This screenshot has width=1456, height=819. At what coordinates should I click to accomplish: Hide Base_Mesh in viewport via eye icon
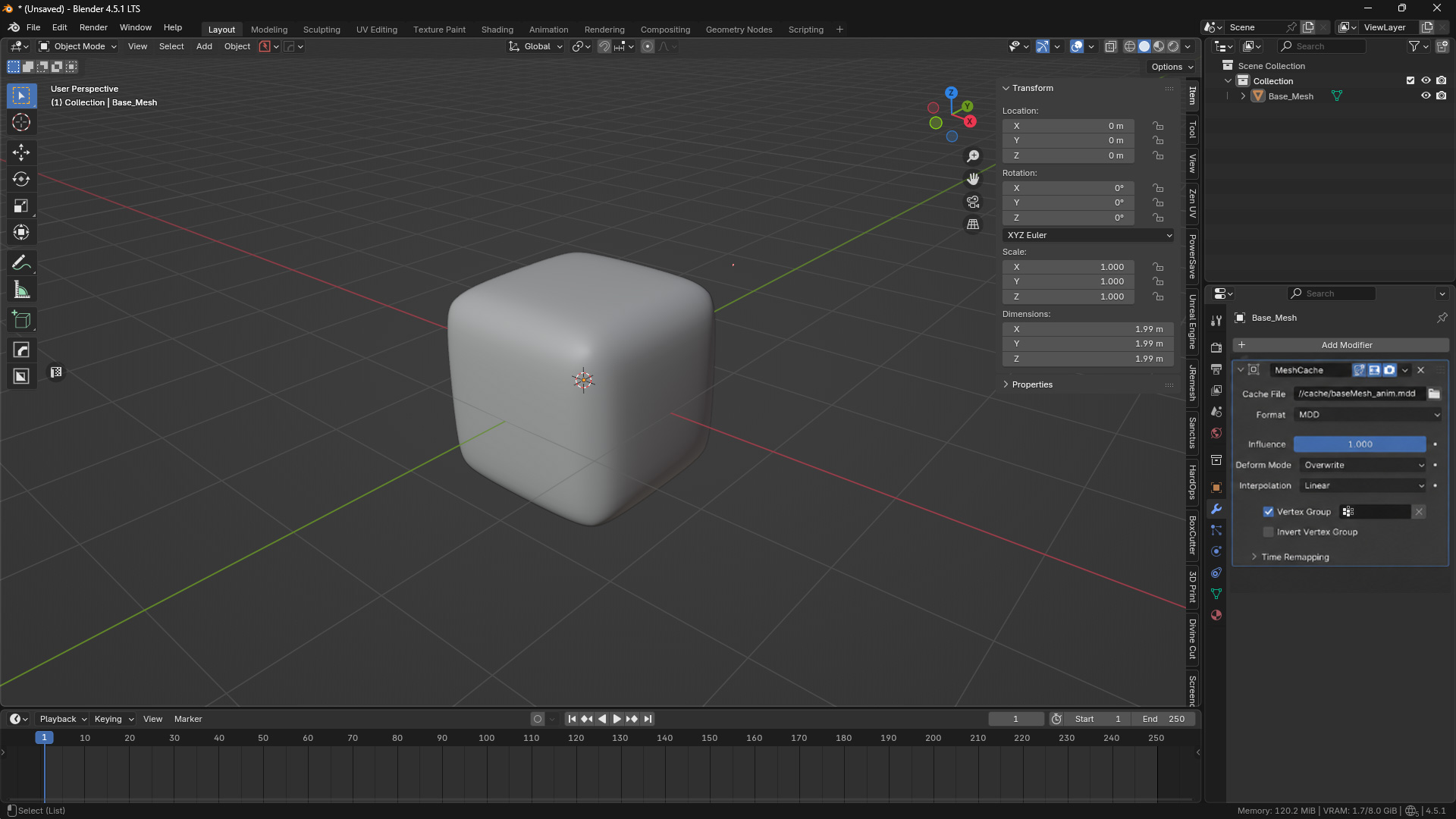click(x=1426, y=96)
